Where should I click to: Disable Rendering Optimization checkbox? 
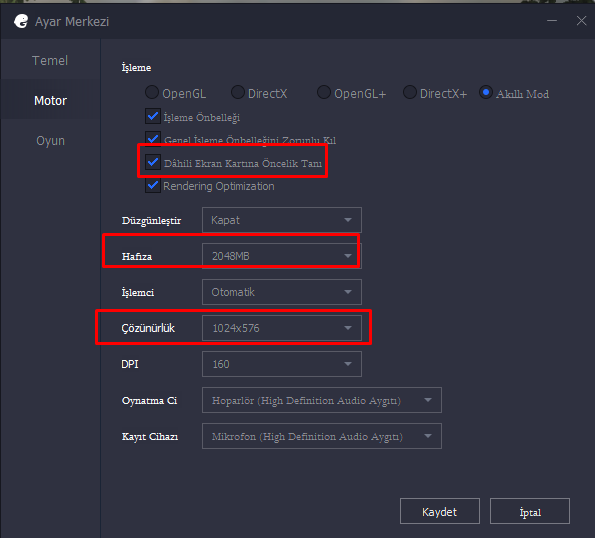point(153,186)
